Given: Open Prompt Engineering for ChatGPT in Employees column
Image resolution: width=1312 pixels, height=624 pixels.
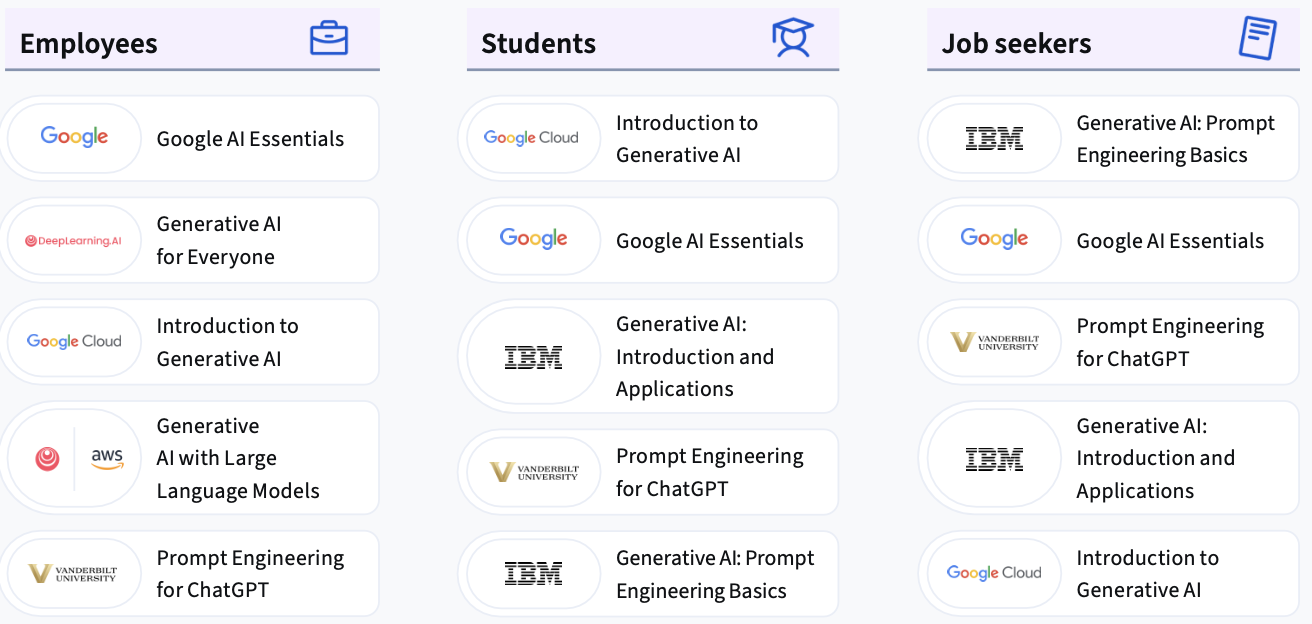Looking at the screenshot, I should (x=192, y=574).
